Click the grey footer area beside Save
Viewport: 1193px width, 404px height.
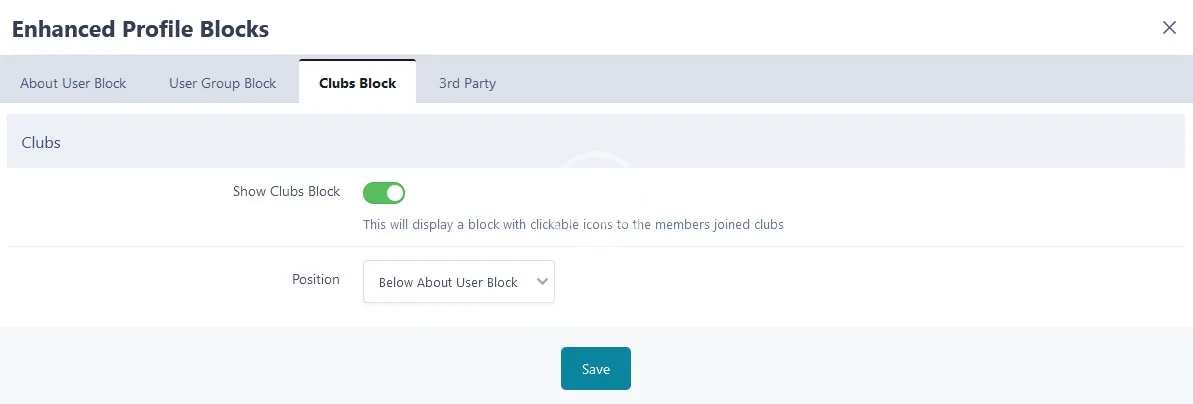850,368
